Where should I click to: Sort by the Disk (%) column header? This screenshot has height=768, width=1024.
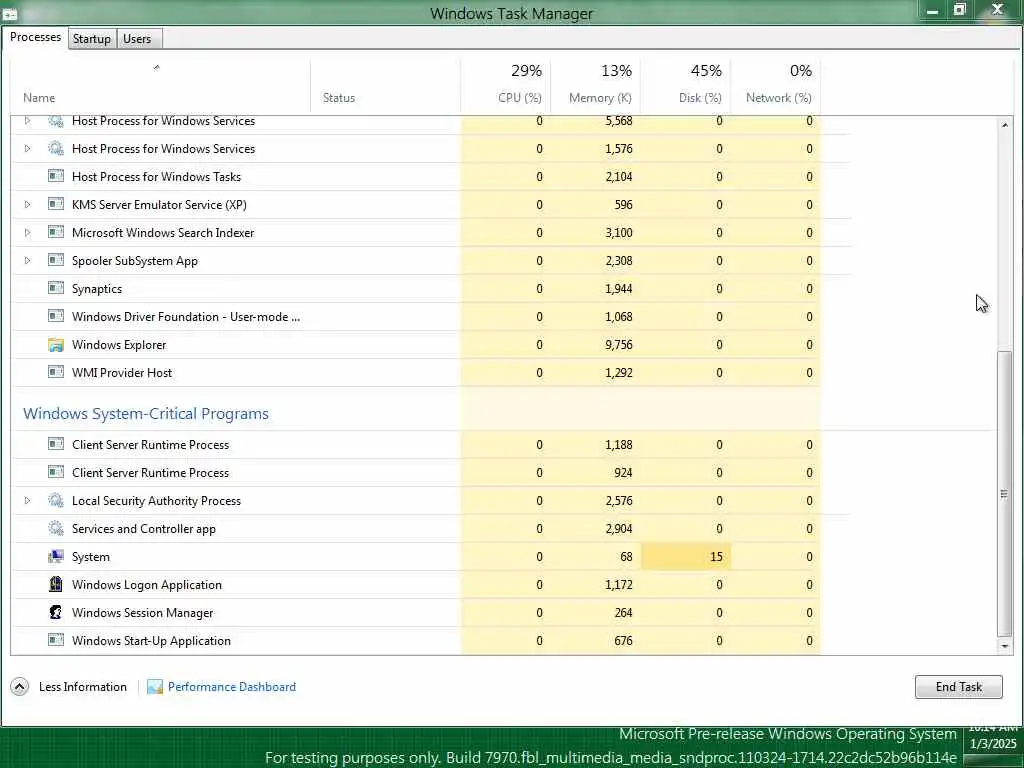pyautogui.click(x=686, y=86)
